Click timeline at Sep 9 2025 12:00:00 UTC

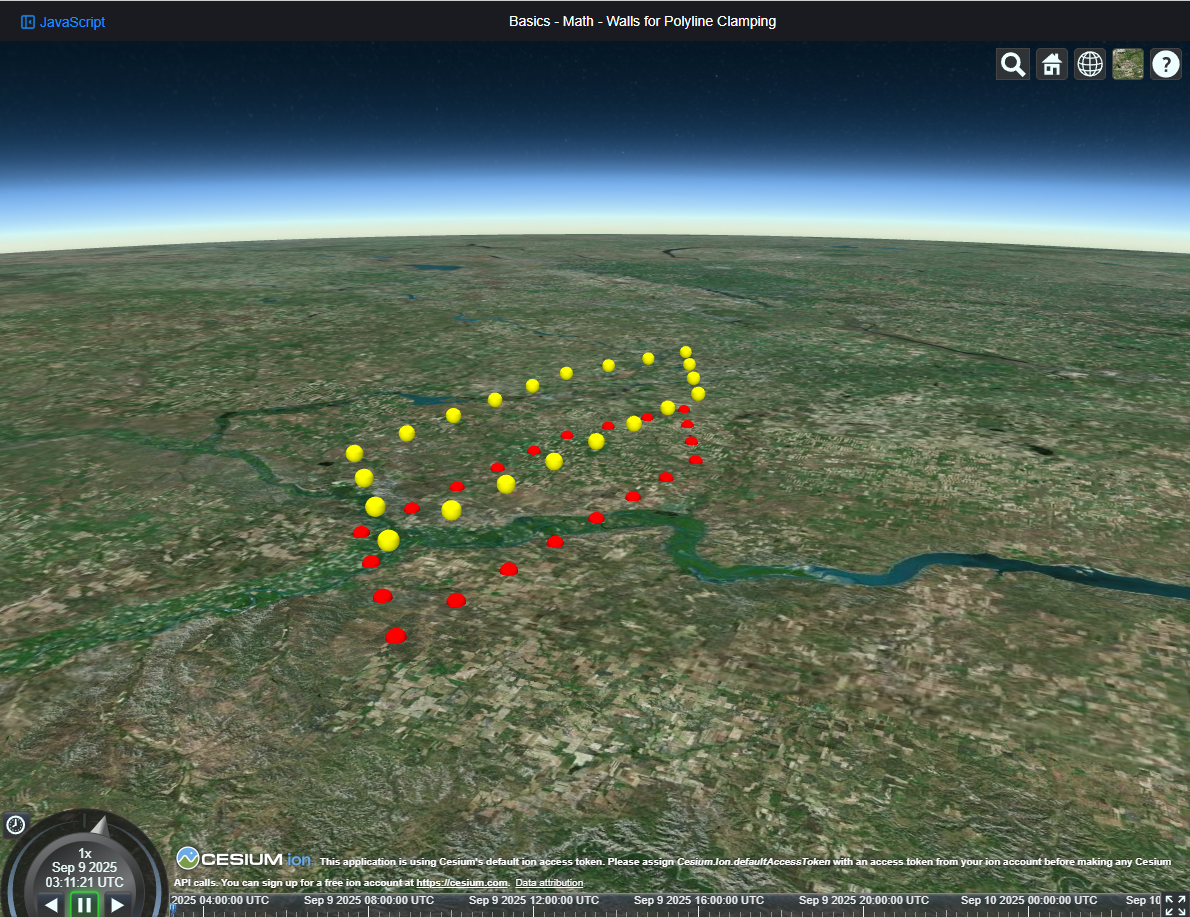click(x=534, y=901)
